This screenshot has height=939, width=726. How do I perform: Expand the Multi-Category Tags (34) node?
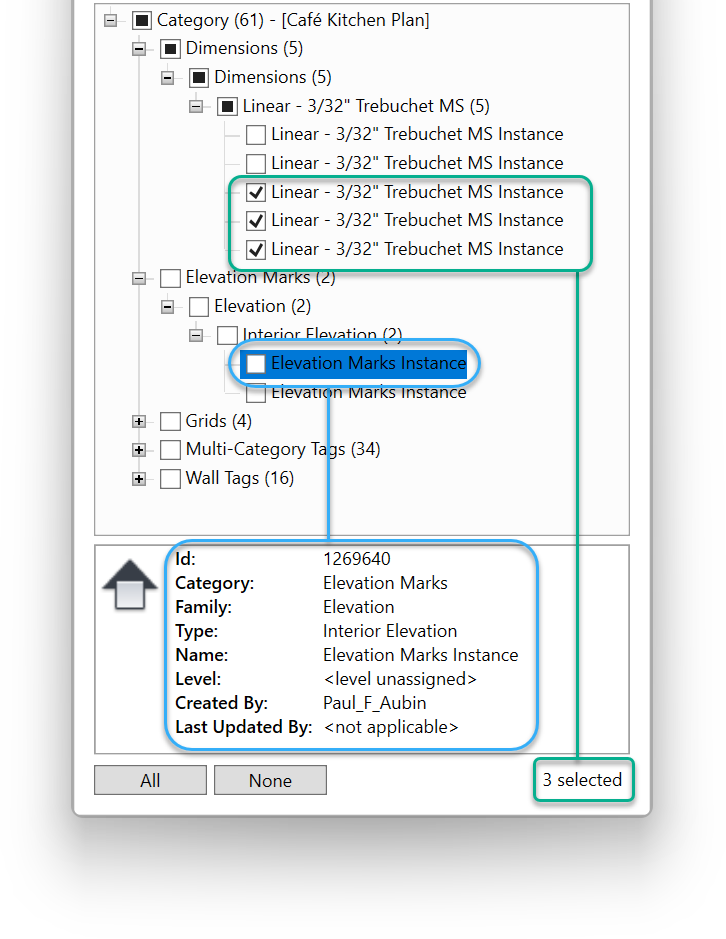click(139, 449)
